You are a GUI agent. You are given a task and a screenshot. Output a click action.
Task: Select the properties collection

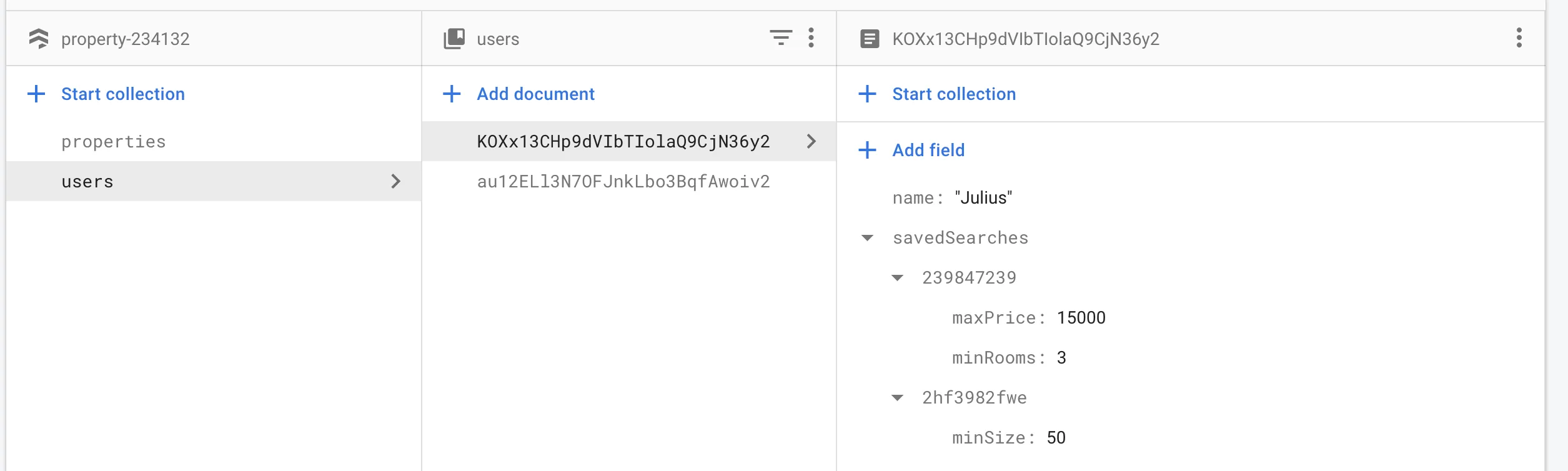(114, 142)
